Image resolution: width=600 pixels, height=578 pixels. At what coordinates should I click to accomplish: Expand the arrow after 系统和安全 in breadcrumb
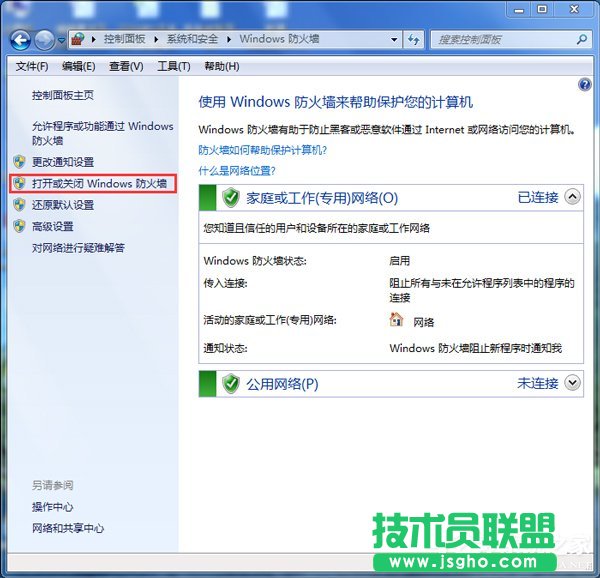click(x=229, y=39)
